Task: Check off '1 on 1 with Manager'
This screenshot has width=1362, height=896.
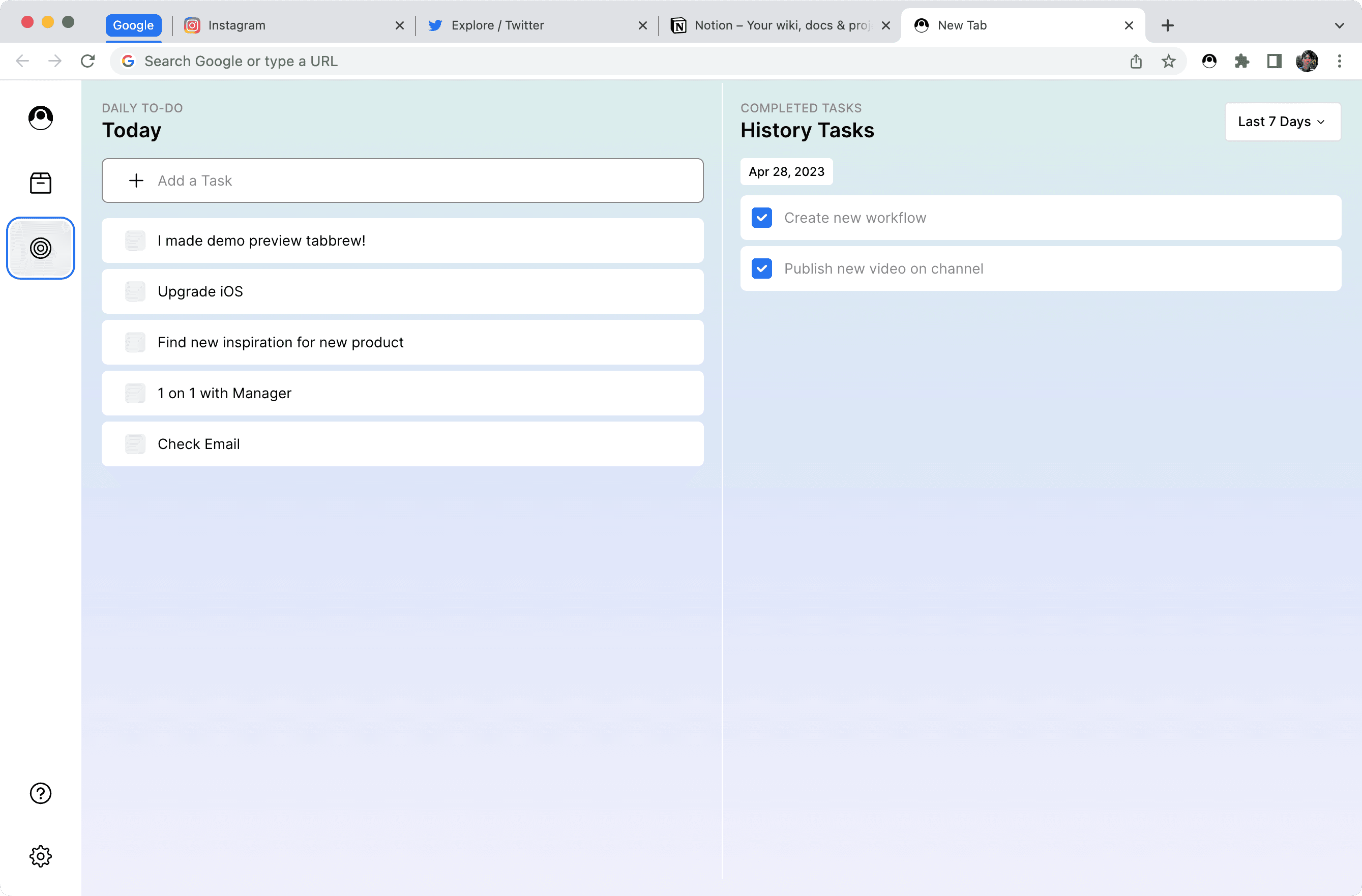Action: click(x=136, y=393)
